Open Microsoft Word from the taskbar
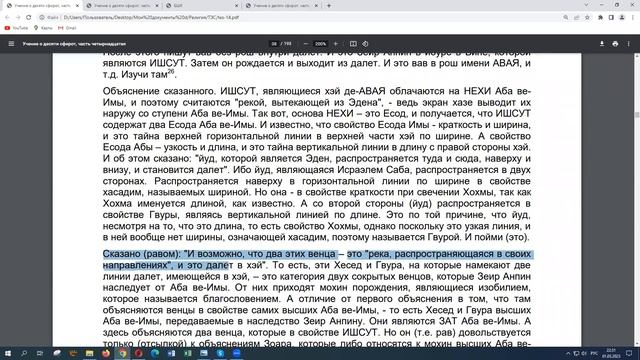Image resolution: width=640 pixels, height=360 pixels. coord(171,353)
